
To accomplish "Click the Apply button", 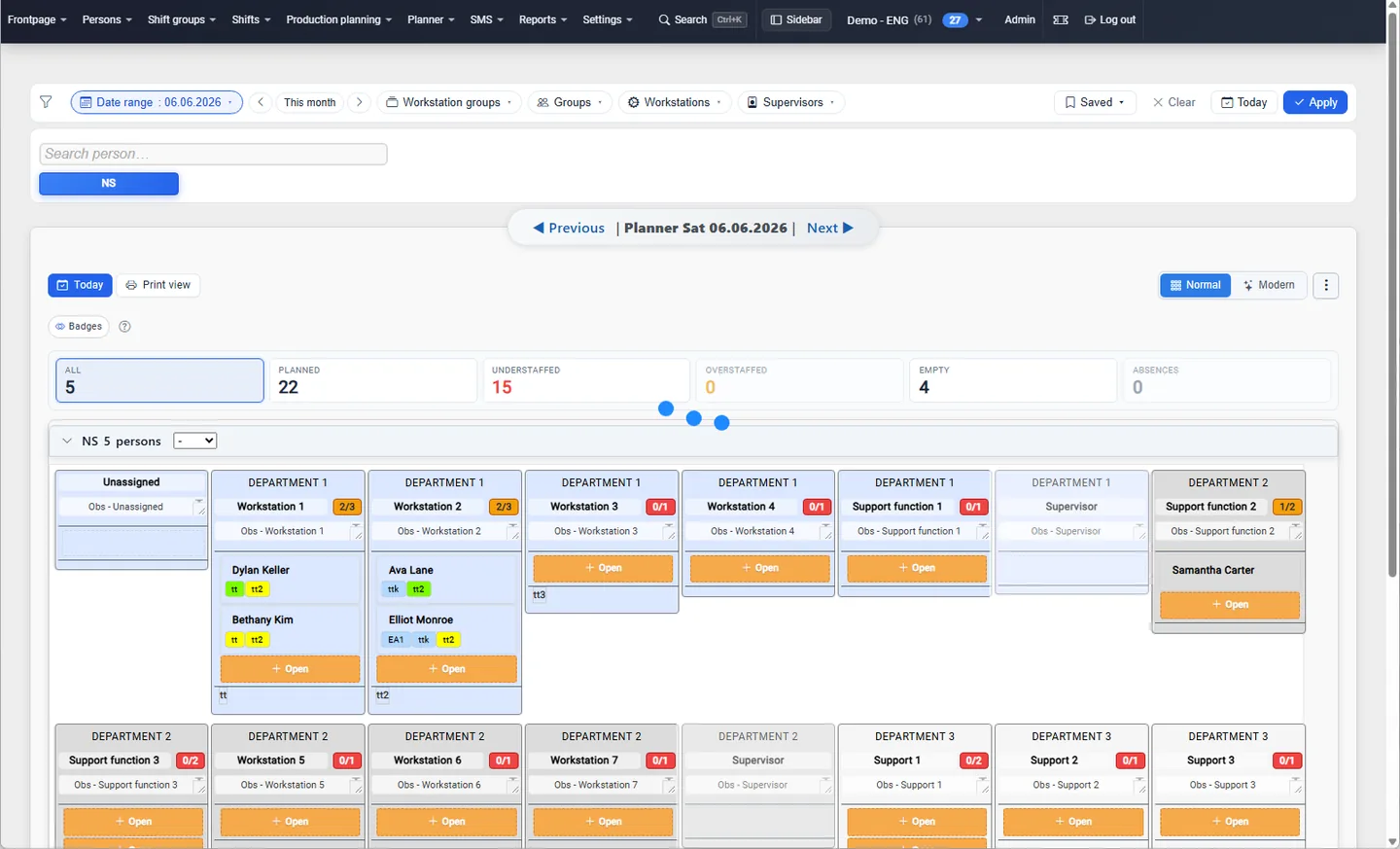I will [1315, 102].
